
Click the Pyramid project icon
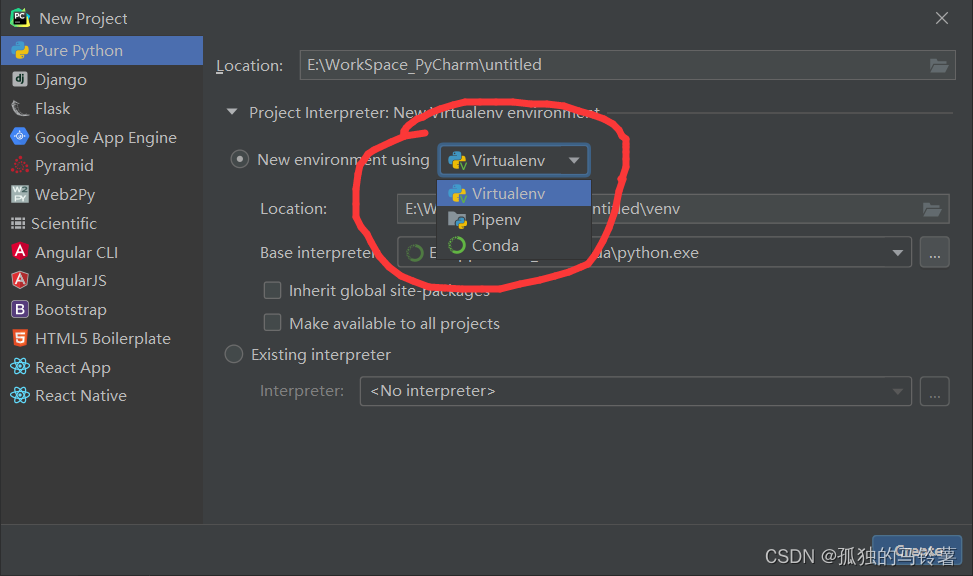[x=20, y=165]
